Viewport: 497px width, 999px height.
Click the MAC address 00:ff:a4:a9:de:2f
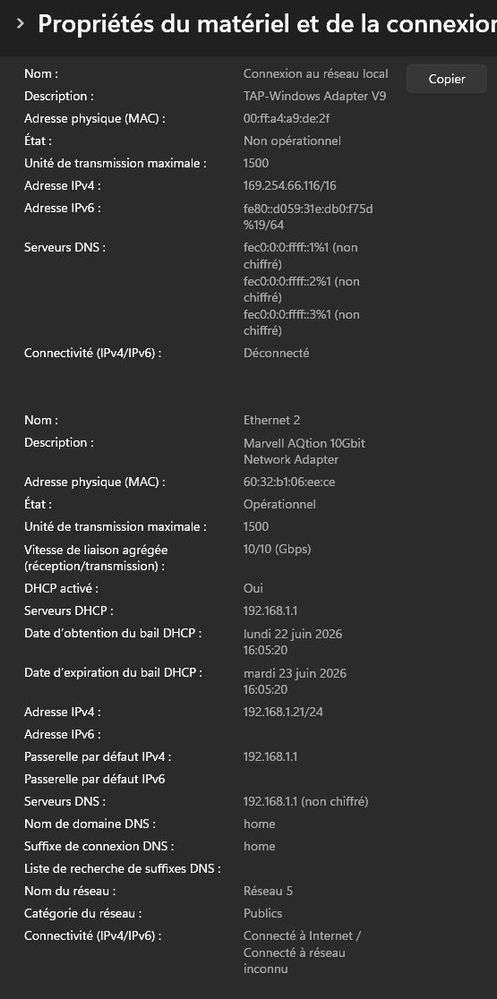coord(286,119)
